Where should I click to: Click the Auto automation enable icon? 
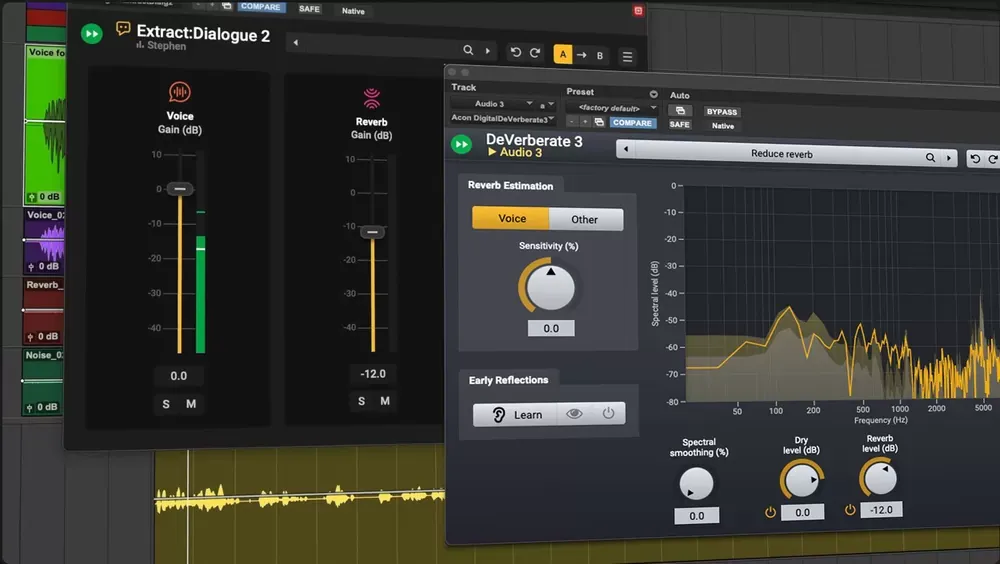680,110
